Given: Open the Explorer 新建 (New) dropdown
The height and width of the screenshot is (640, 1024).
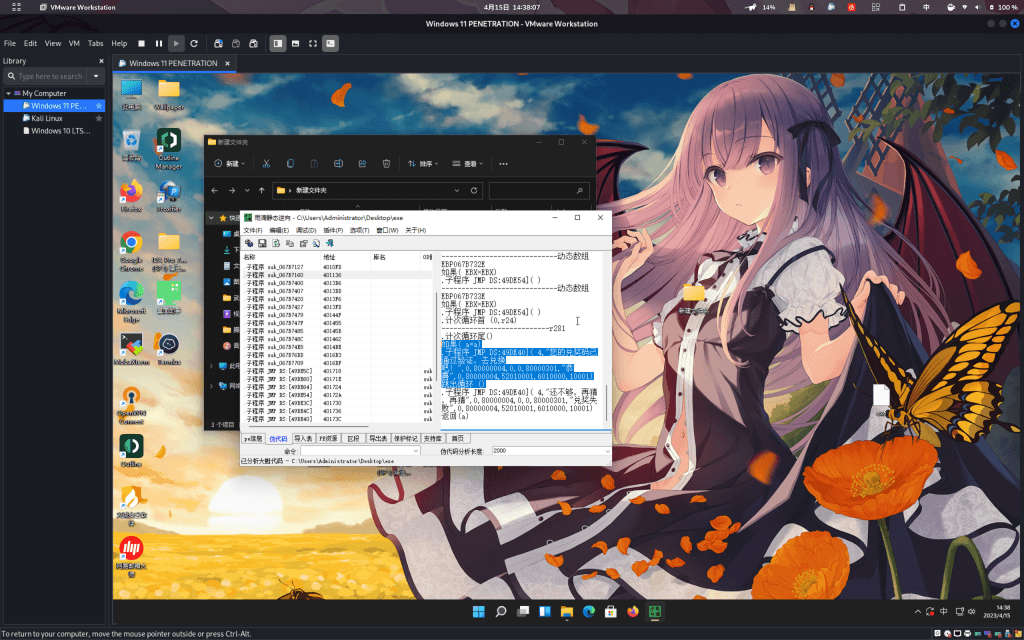Looking at the screenshot, I should click(x=230, y=164).
